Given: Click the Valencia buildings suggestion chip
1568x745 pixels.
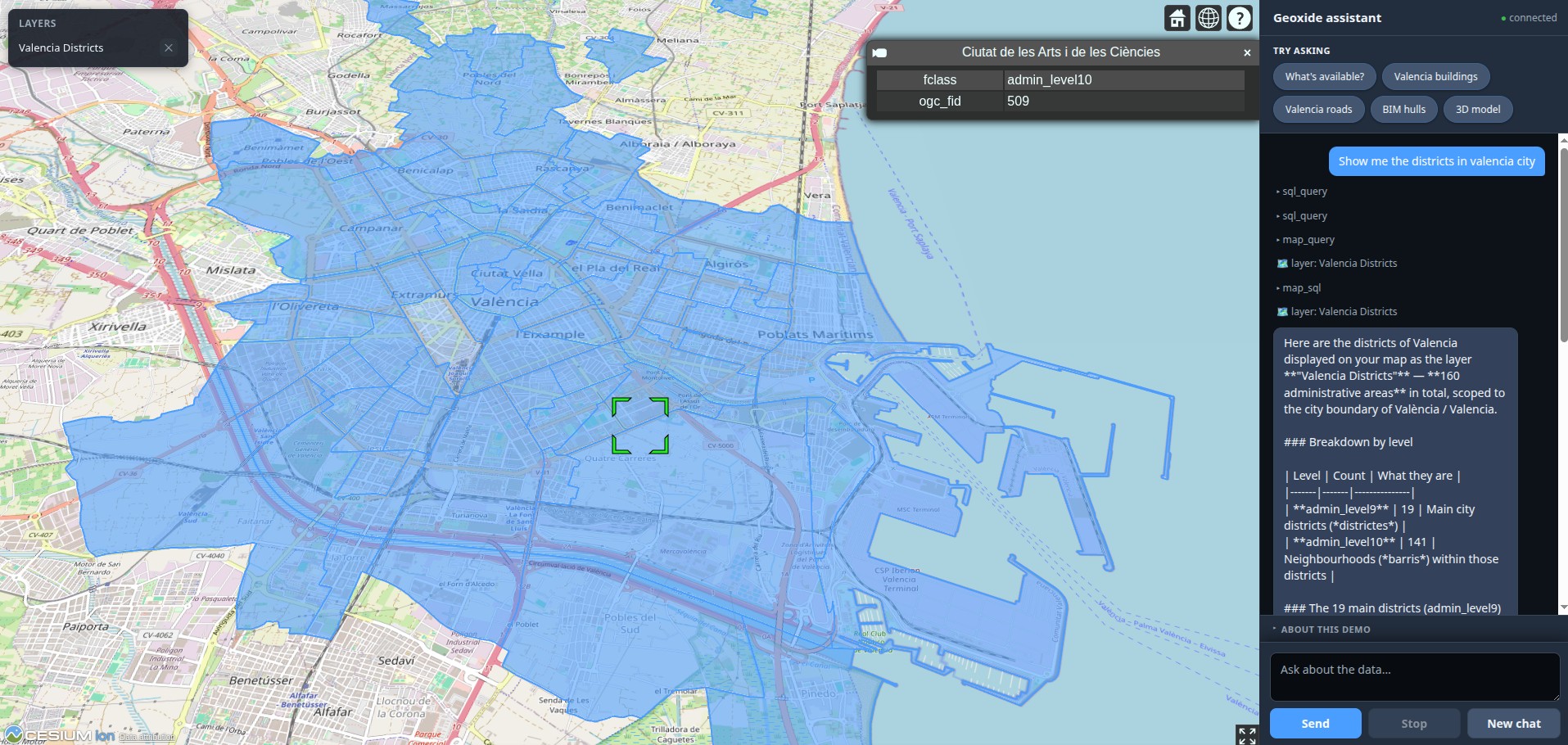Looking at the screenshot, I should click(1435, 77).
